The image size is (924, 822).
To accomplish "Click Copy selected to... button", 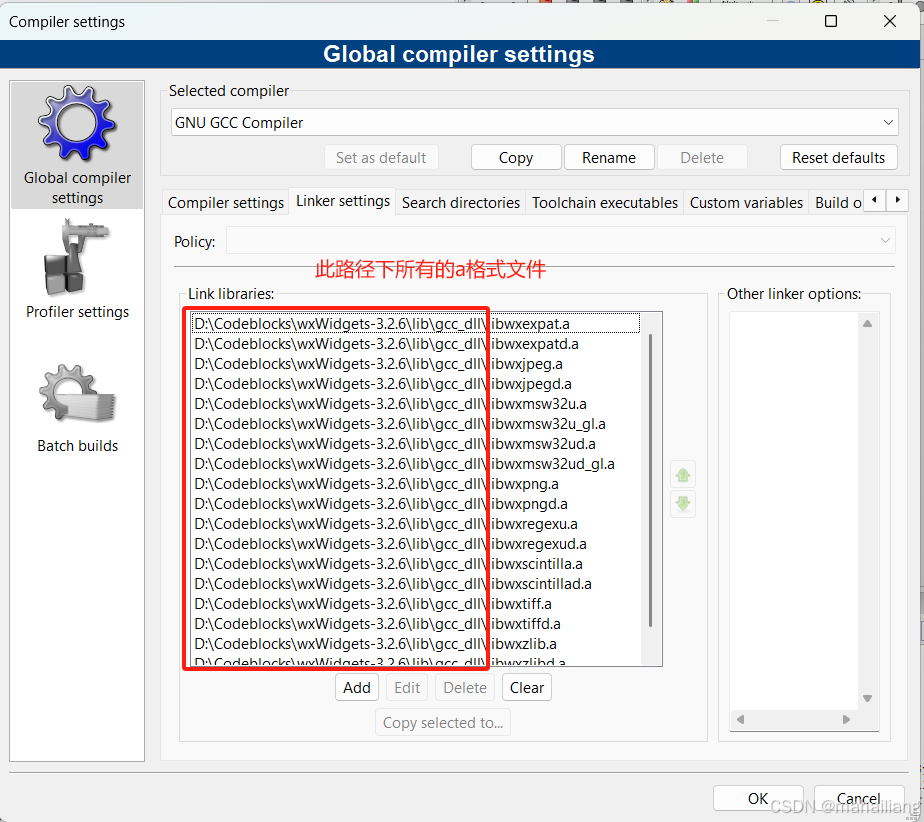I will click(x=443, y=722).
